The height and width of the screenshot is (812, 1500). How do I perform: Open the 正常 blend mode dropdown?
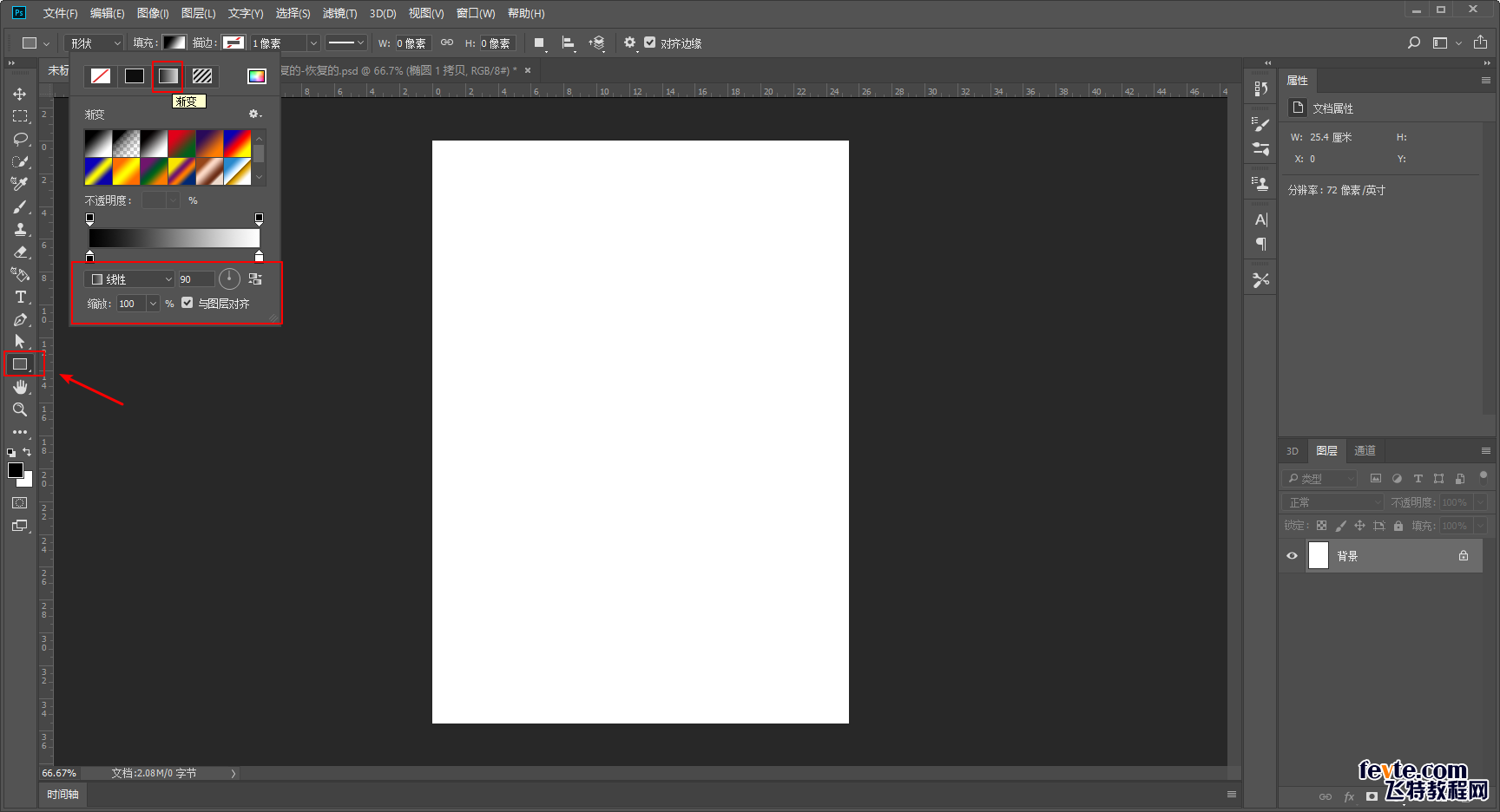[1332, 502]
